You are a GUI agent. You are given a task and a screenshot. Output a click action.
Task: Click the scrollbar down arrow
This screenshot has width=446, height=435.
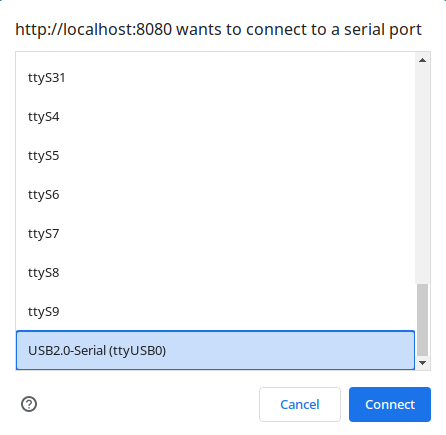pos(422,363)
